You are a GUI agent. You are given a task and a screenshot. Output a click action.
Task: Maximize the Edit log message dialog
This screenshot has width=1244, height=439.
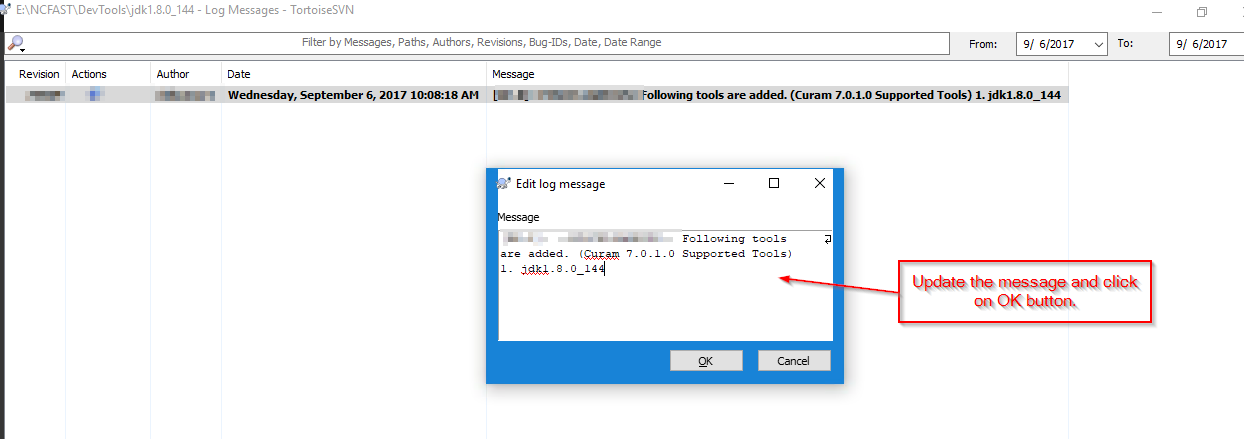pyautogui.click(x=774, y=183)
